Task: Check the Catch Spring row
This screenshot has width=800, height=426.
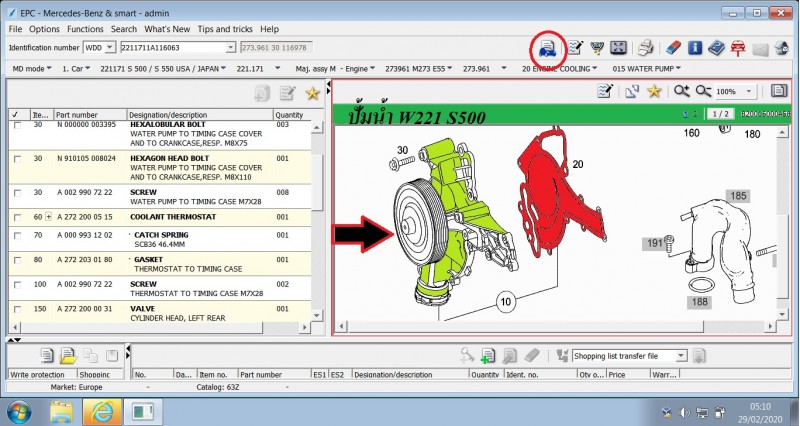Action: click(x=17, y=236)
